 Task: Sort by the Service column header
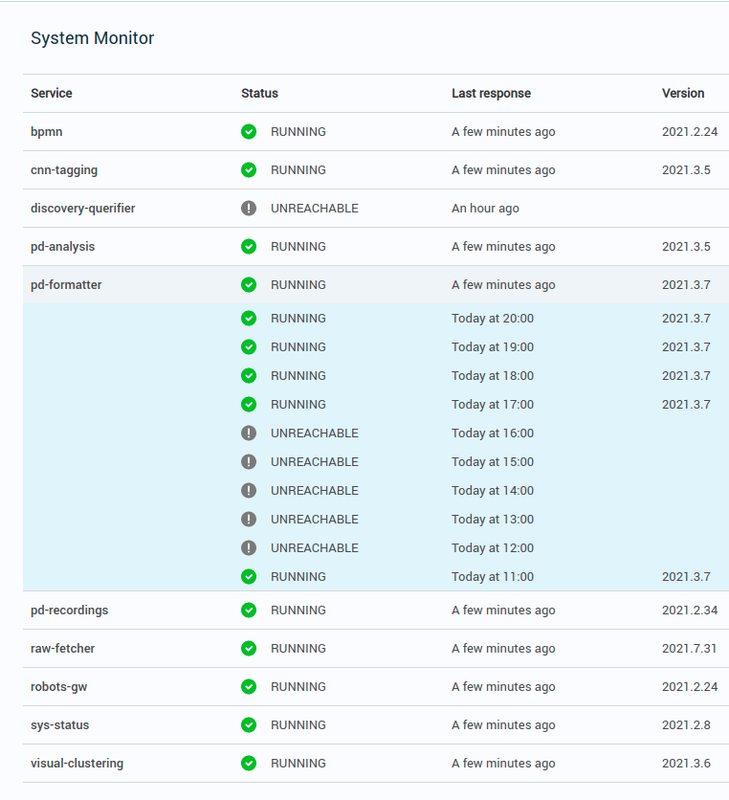point(52,93)
